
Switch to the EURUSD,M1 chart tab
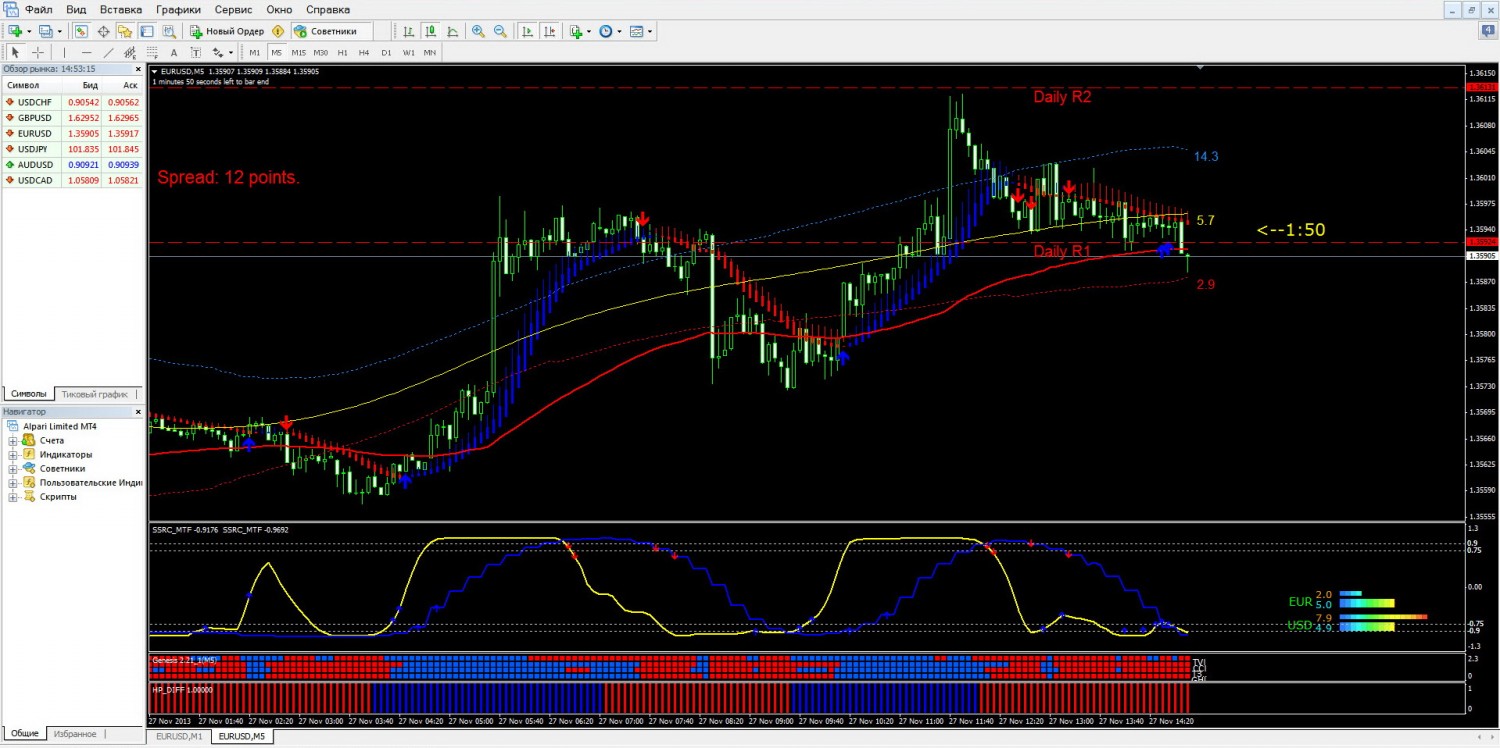(180, 737)
